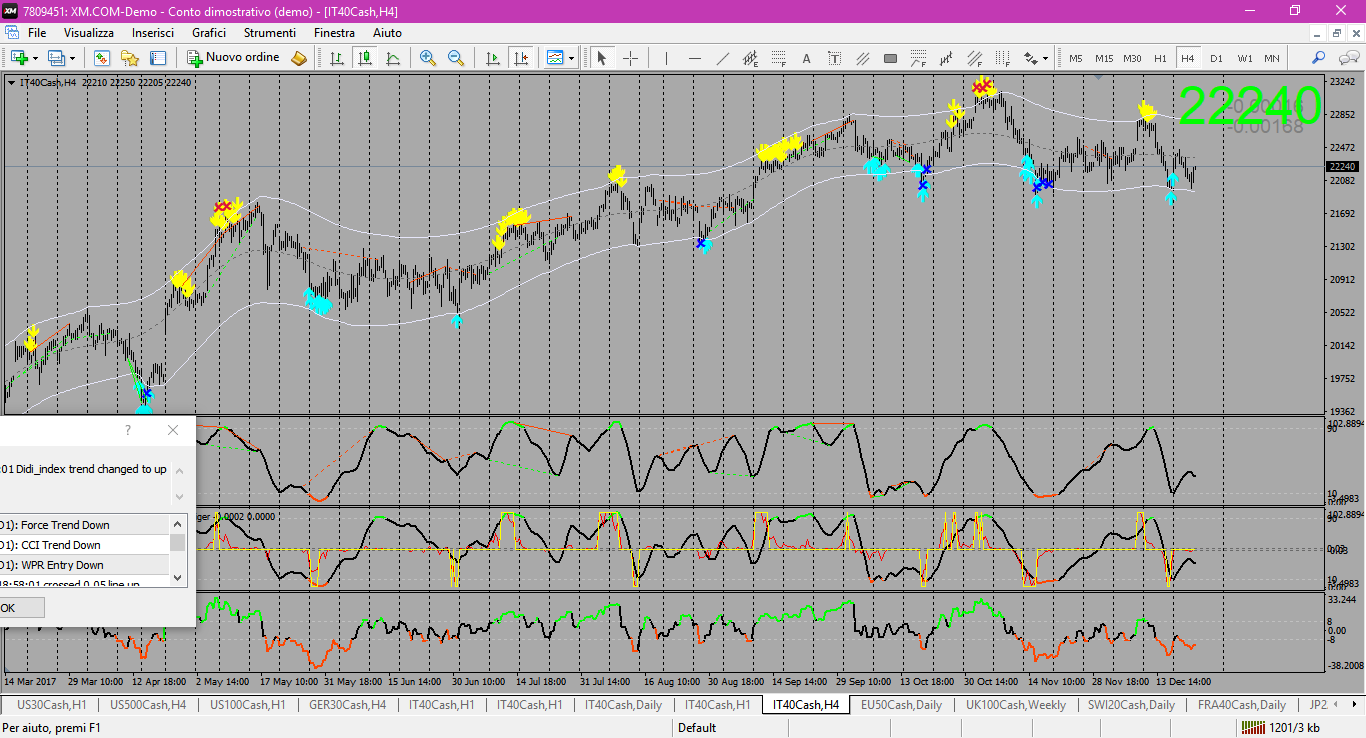The height and width of the screenshot is (738, 1366).
Task: Switch chart to bar chart style
Action: [x=337, y=58]
